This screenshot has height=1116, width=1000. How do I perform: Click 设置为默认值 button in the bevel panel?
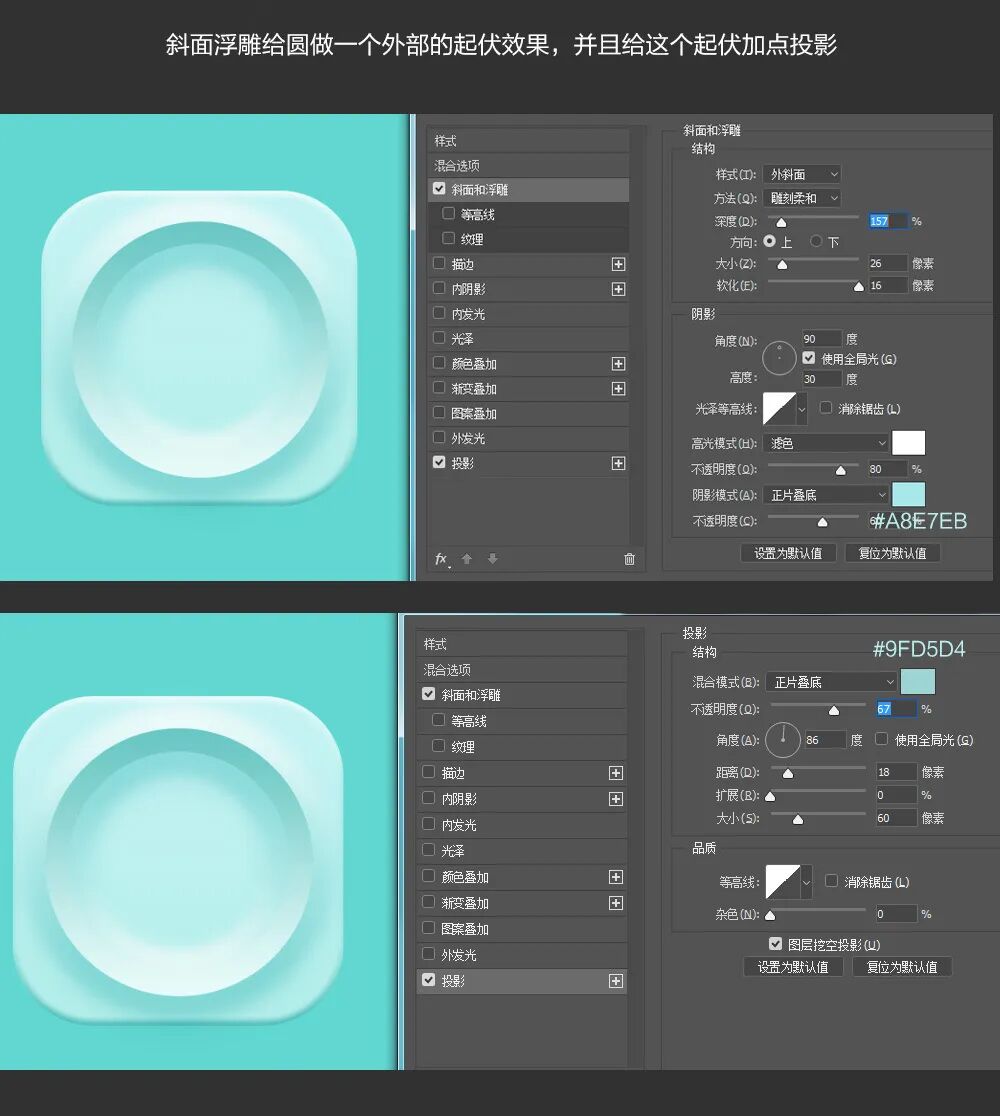pos(788,553)
